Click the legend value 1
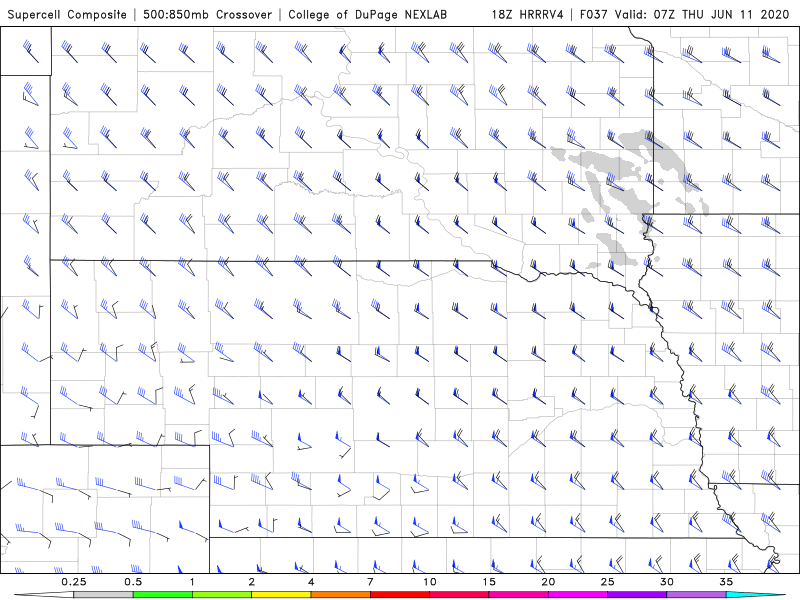The image size is (800, 600). 192,582
